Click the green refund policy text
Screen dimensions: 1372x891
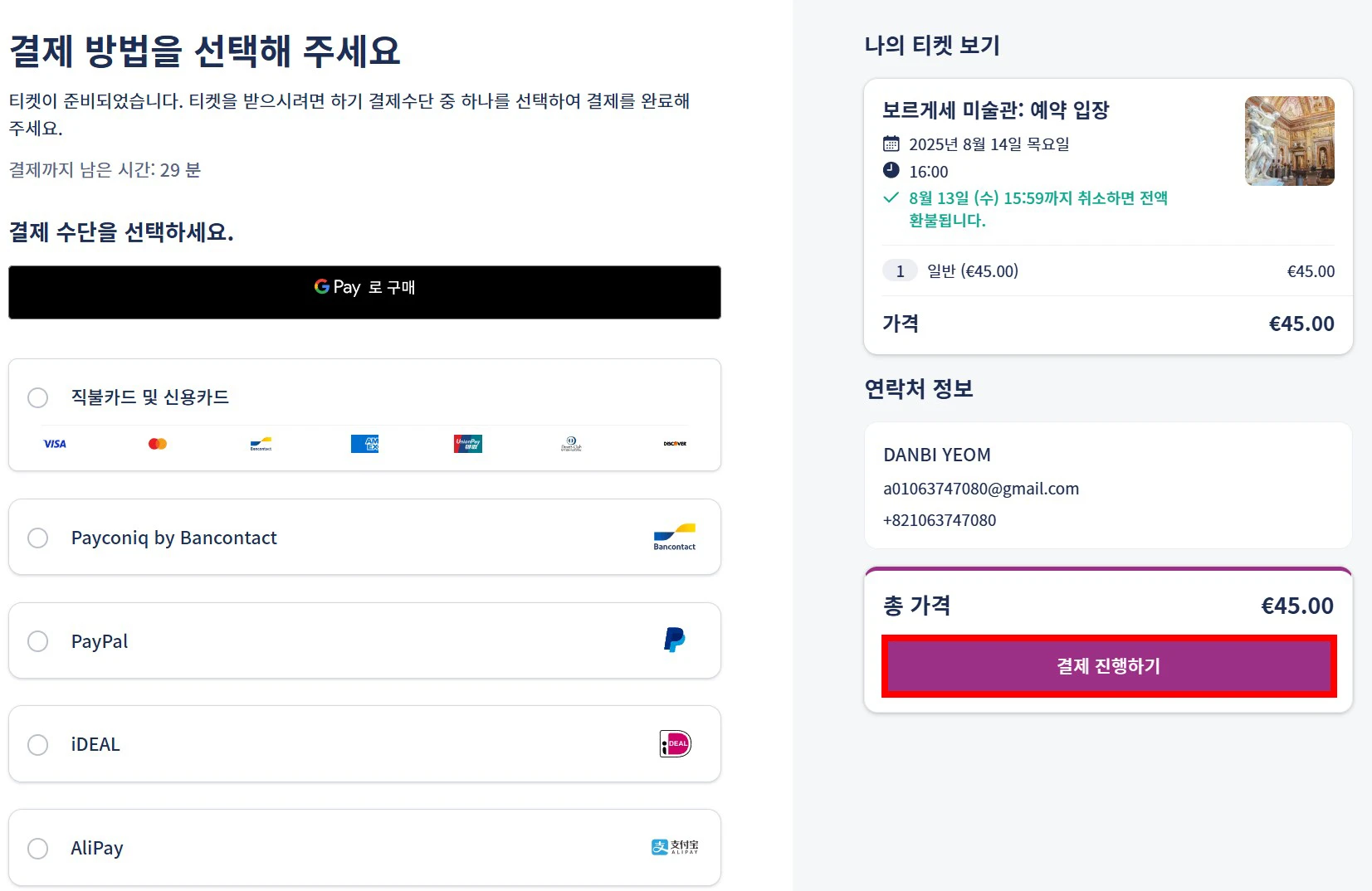coord(1038,209)
